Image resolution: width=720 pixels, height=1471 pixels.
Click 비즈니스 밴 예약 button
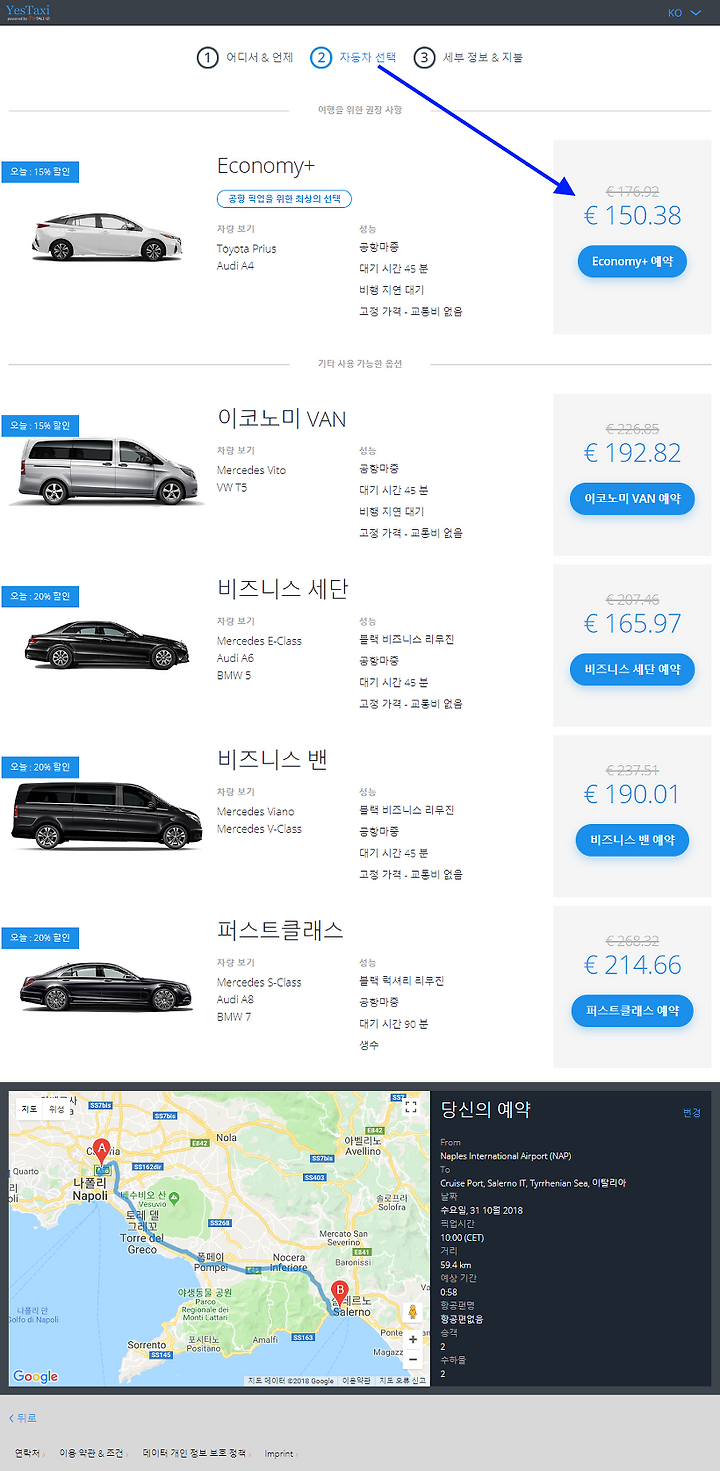click(x=632, y=840)
